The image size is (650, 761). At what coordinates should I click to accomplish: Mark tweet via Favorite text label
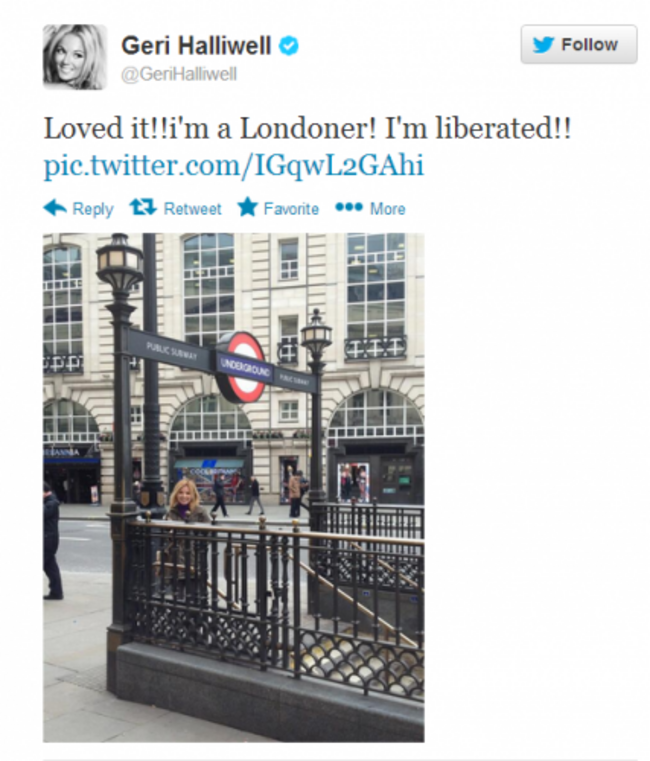pos(291,209)
